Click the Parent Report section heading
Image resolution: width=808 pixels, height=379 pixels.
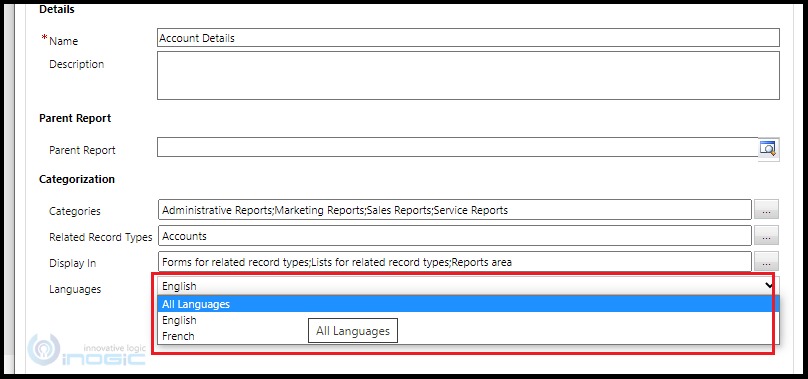click(x=75, y=118)
